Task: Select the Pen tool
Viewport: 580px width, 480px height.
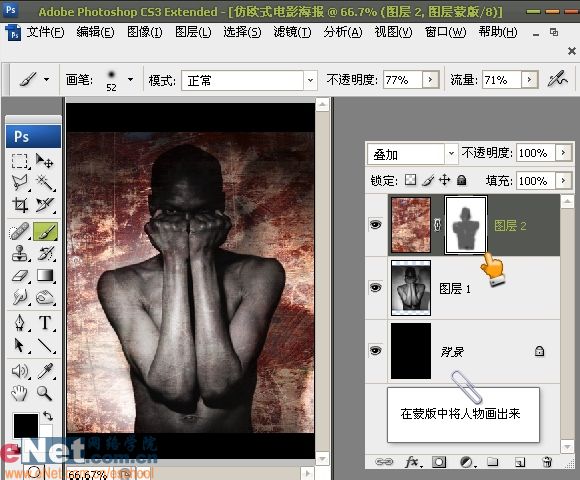Action: (20, 323)
